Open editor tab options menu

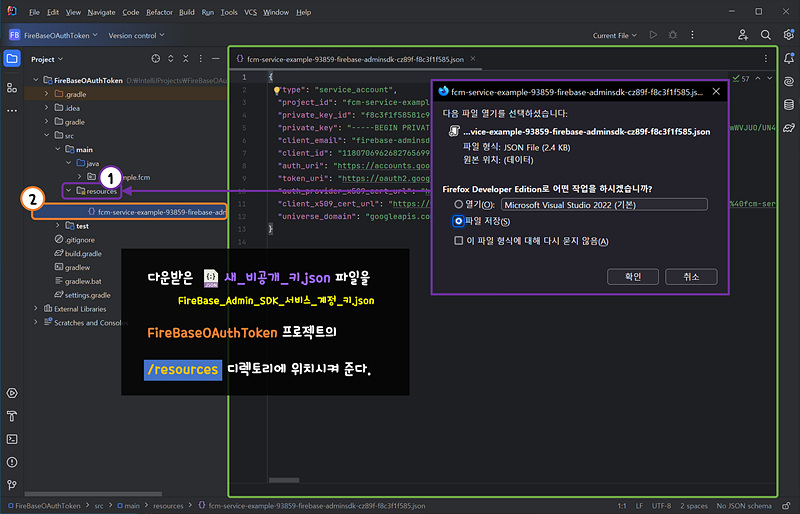click(765, 59)
